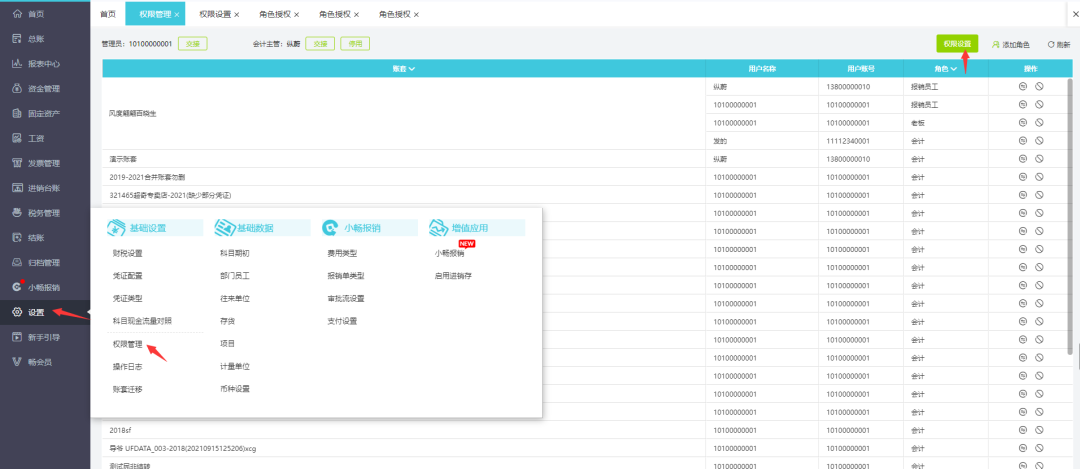Click the green 权限设置 button
The height and width of the screenshot is (469, 1080).
[956, 44]
